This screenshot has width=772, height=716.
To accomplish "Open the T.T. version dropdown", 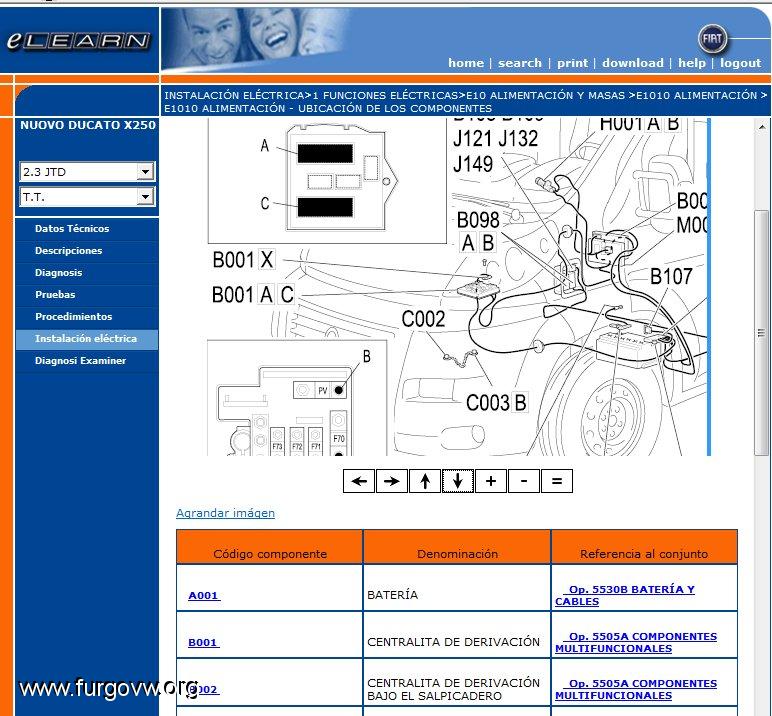I will click(87, 197).
